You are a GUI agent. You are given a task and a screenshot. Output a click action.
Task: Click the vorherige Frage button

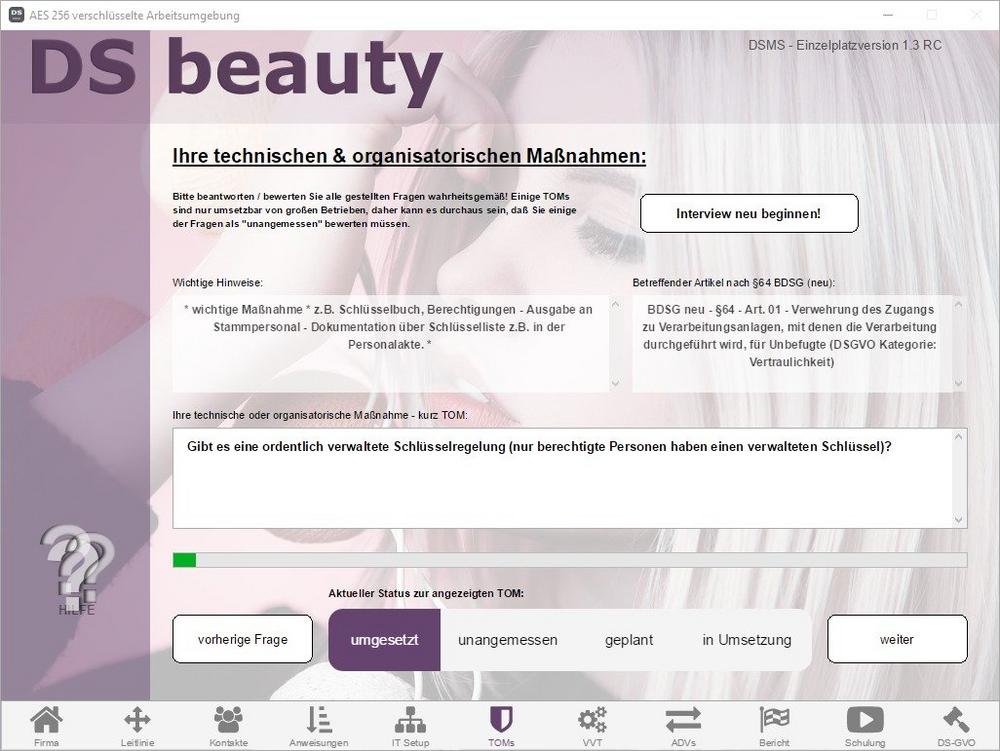(x=242, y=639)
